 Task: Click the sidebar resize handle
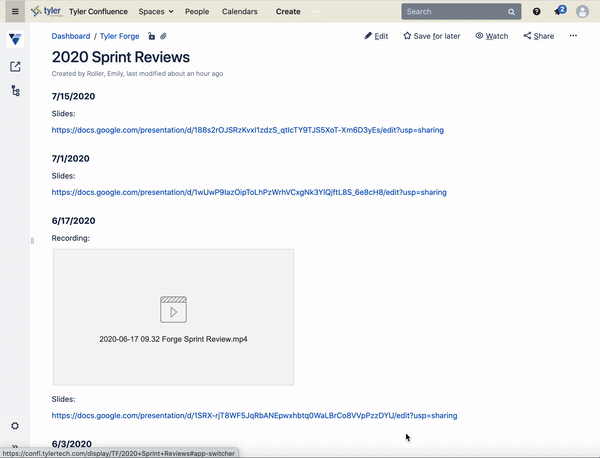[x=32, y=241]
